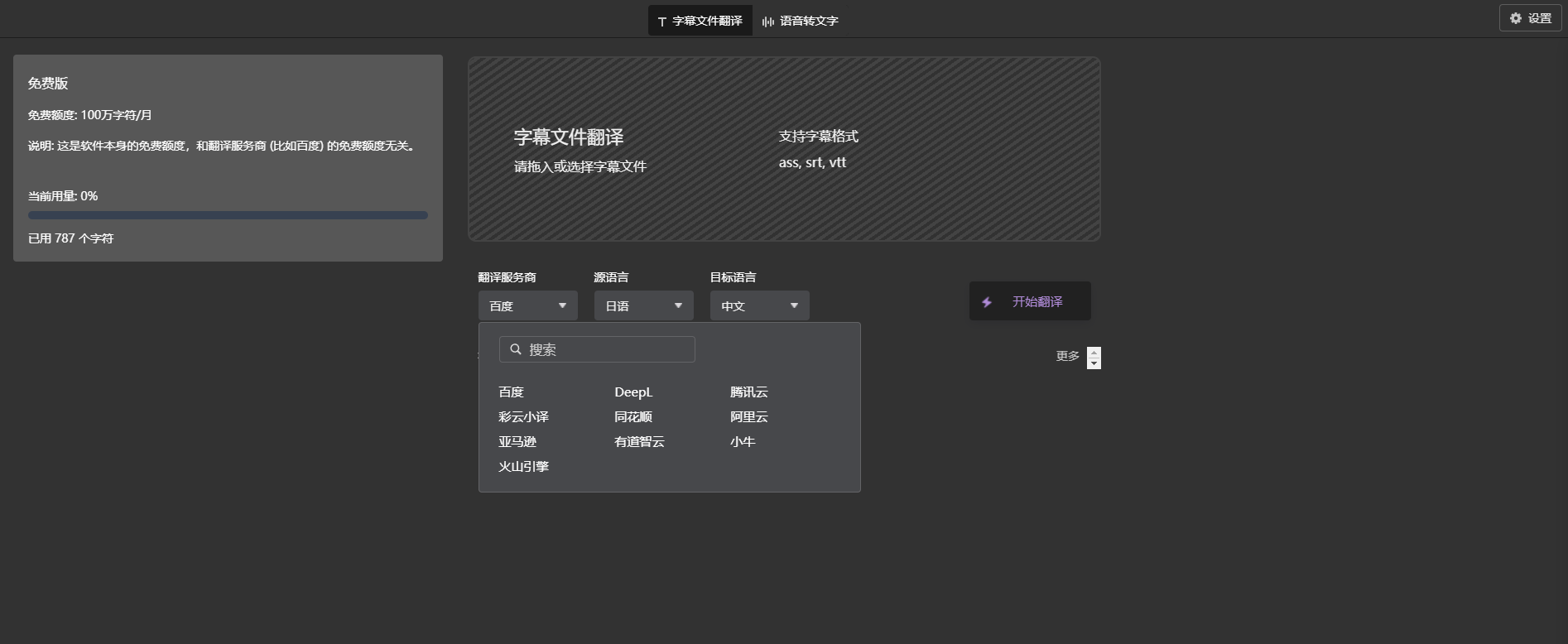Choose 腾讯云 in the provider list
The height and width of the screenshot is (644, 1568).
tap(748, 392)
